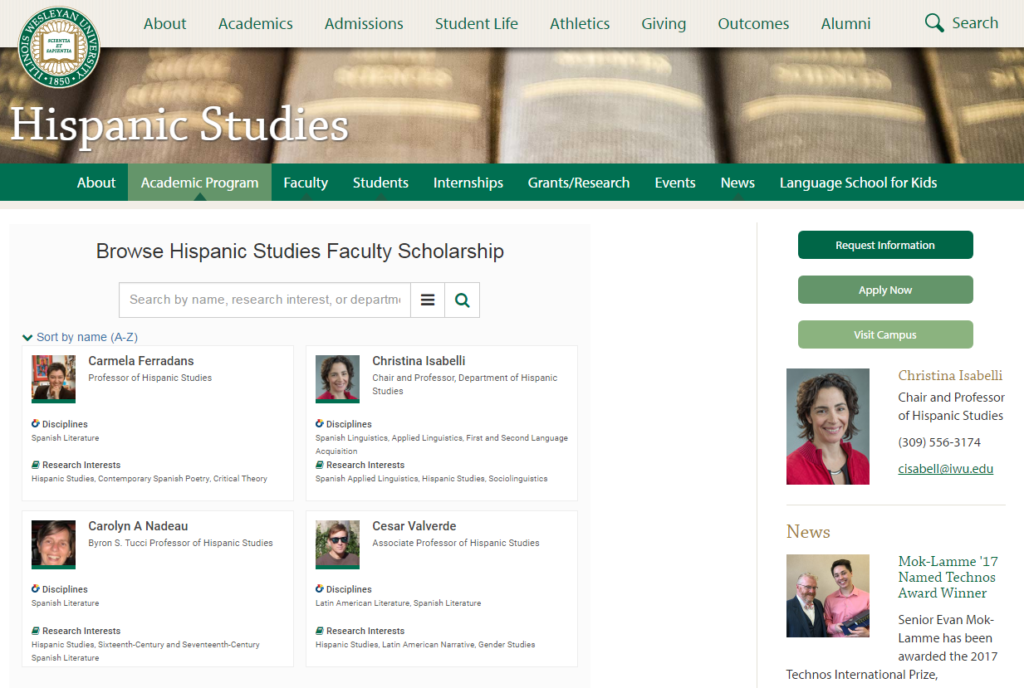Open the About item in top navigation
This screenshot has width=1024, height=688.
coord(165,23)
